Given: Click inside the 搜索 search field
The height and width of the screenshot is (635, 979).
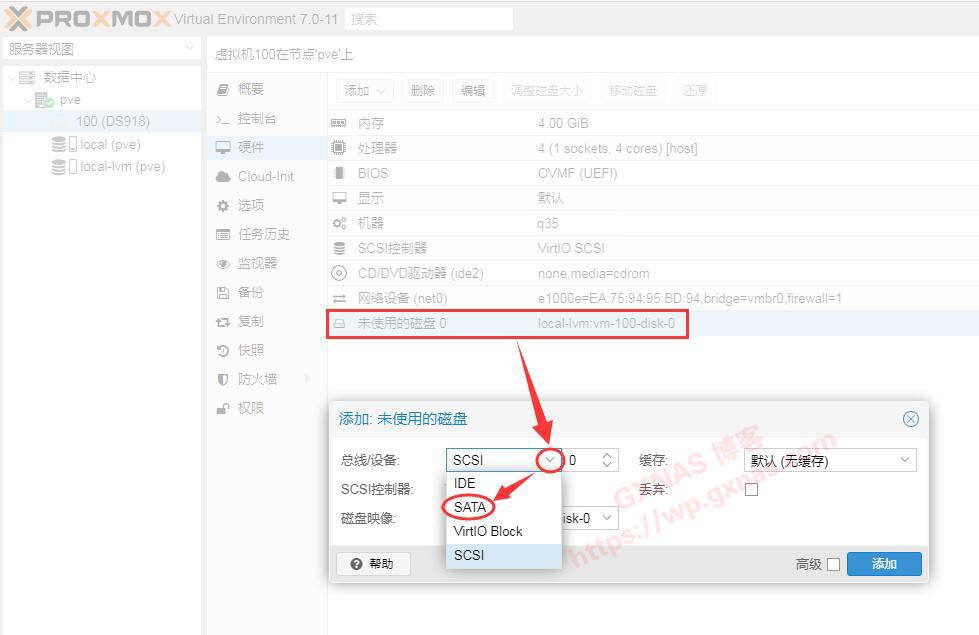Looking at the screenshot, I should [428, 18].
